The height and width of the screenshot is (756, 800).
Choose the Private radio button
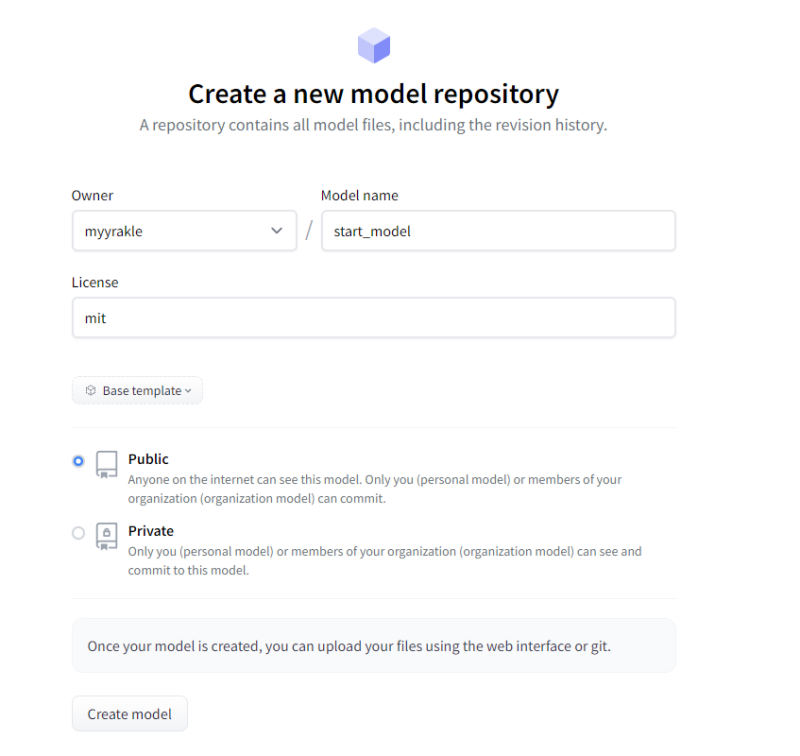(x=79, y=533)
